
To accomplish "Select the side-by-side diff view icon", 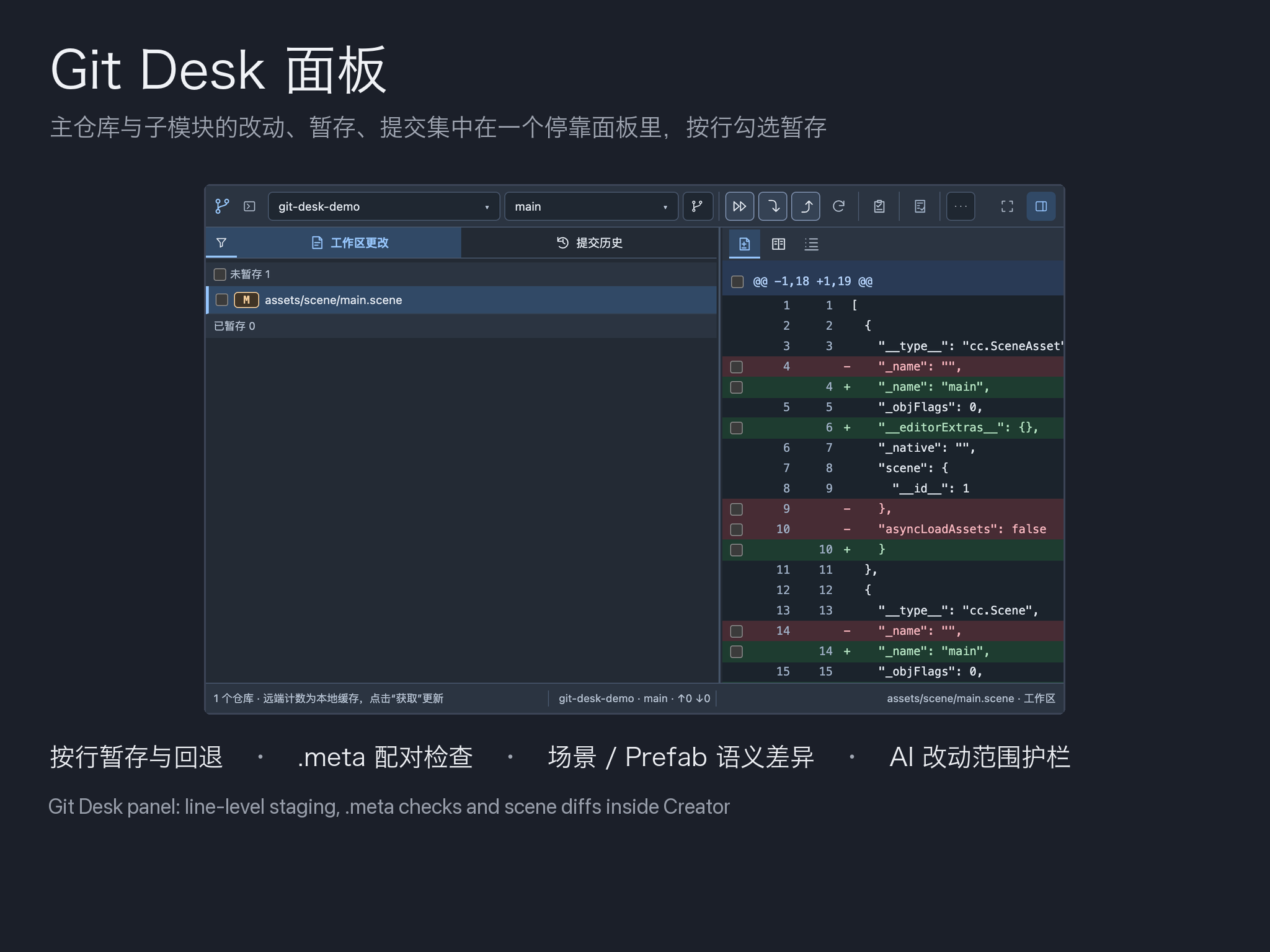I will point(778,244).
